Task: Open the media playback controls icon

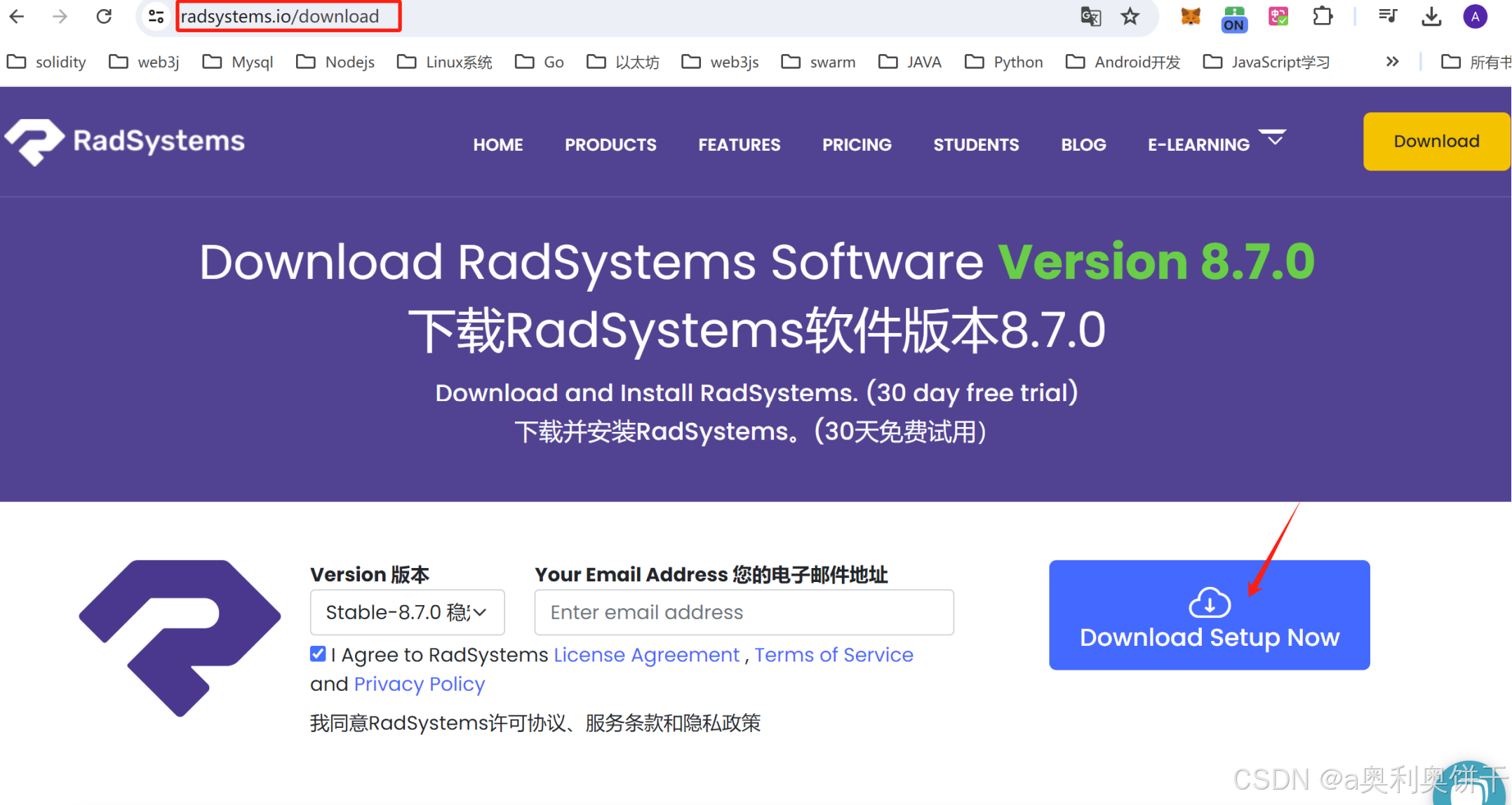Action: pyautogui.click(x=1387, y=16)
